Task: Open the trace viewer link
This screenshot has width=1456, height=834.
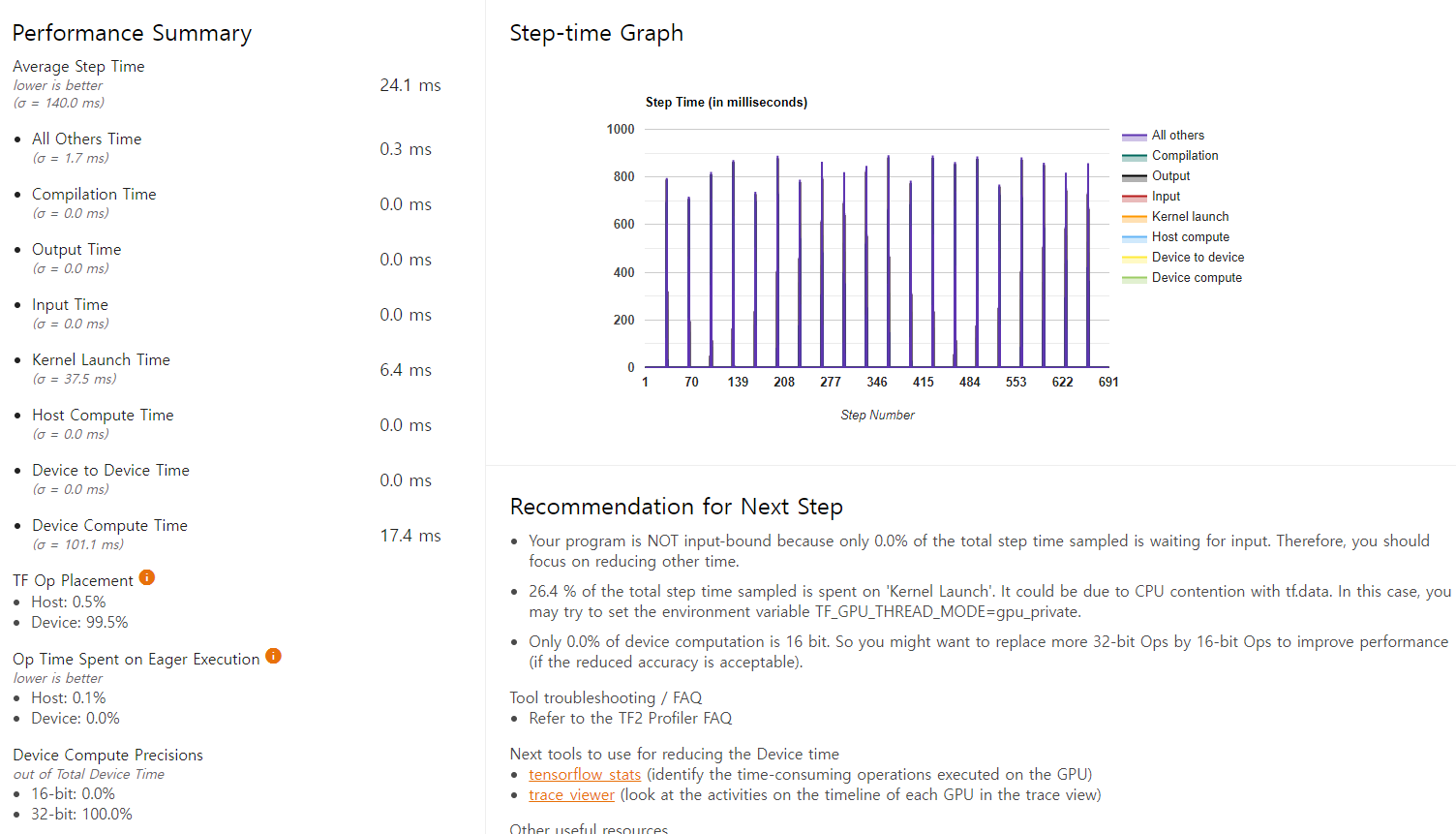Action: tap(572, 794)
